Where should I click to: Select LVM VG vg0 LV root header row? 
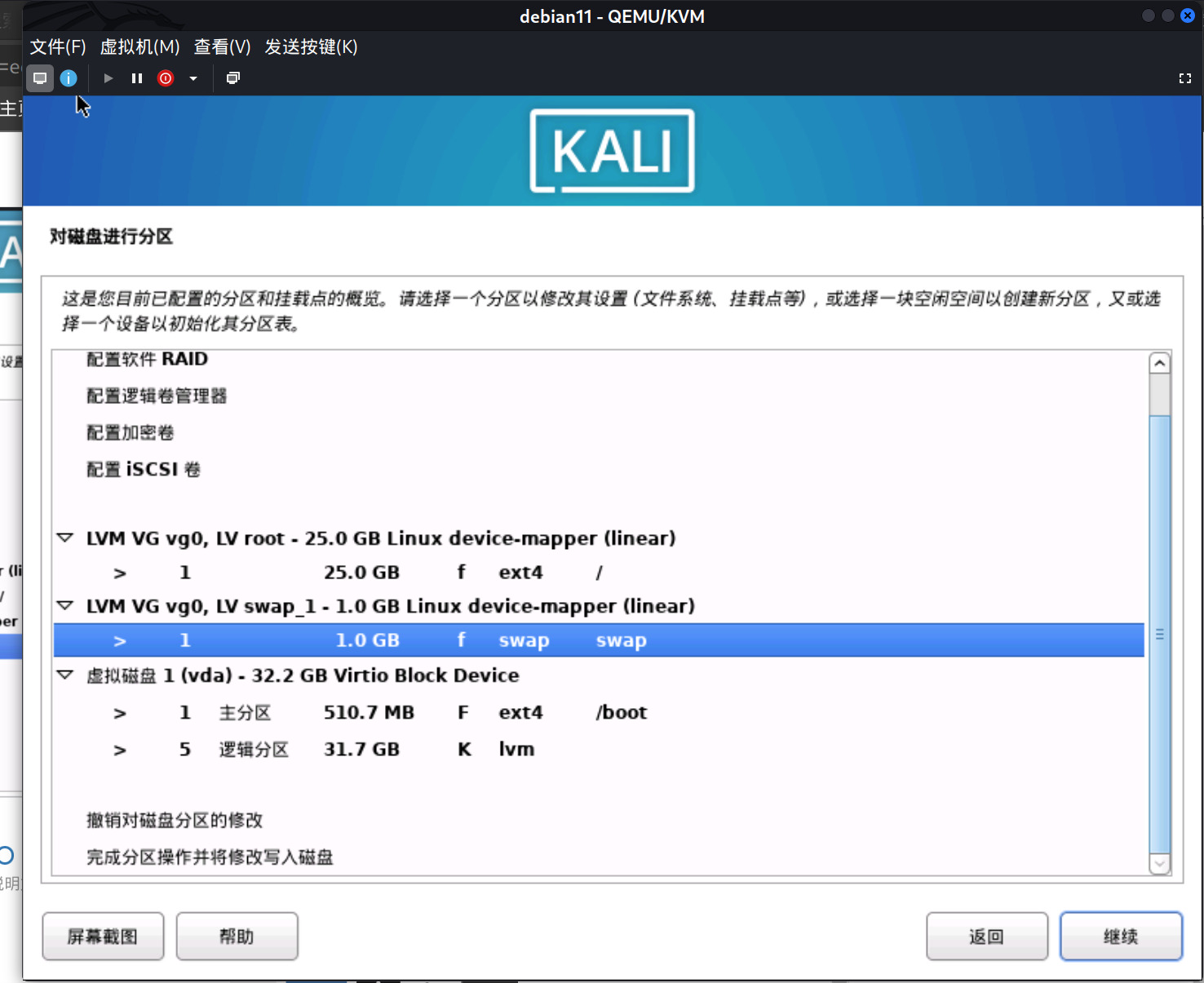[x=599, y=538]
